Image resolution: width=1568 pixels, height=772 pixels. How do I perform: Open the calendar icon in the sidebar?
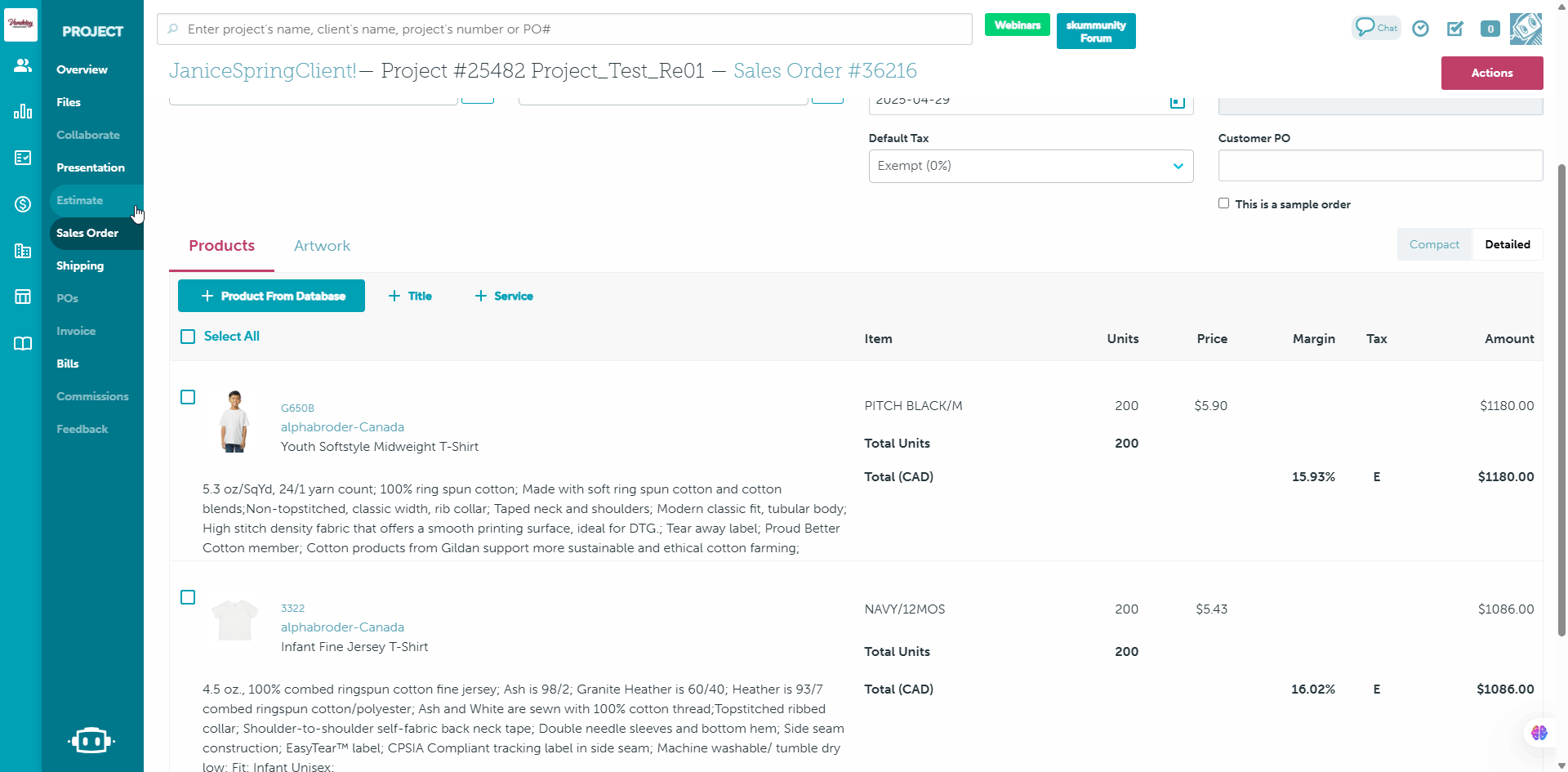coord(22,296)
